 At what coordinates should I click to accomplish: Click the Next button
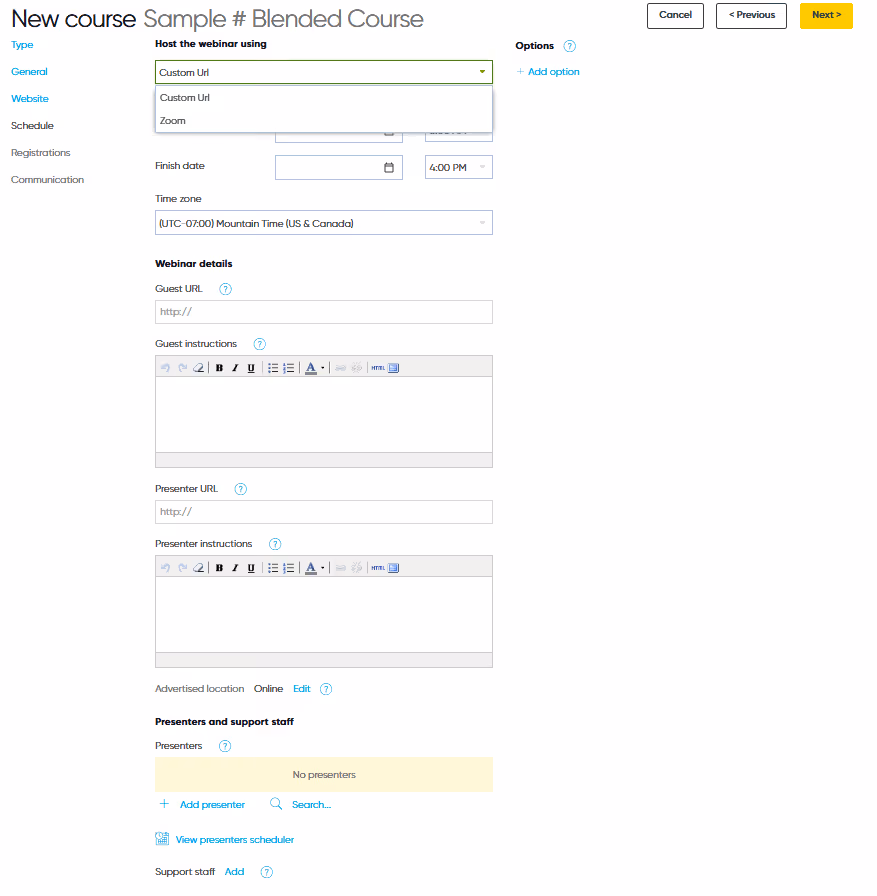[826, 16]
